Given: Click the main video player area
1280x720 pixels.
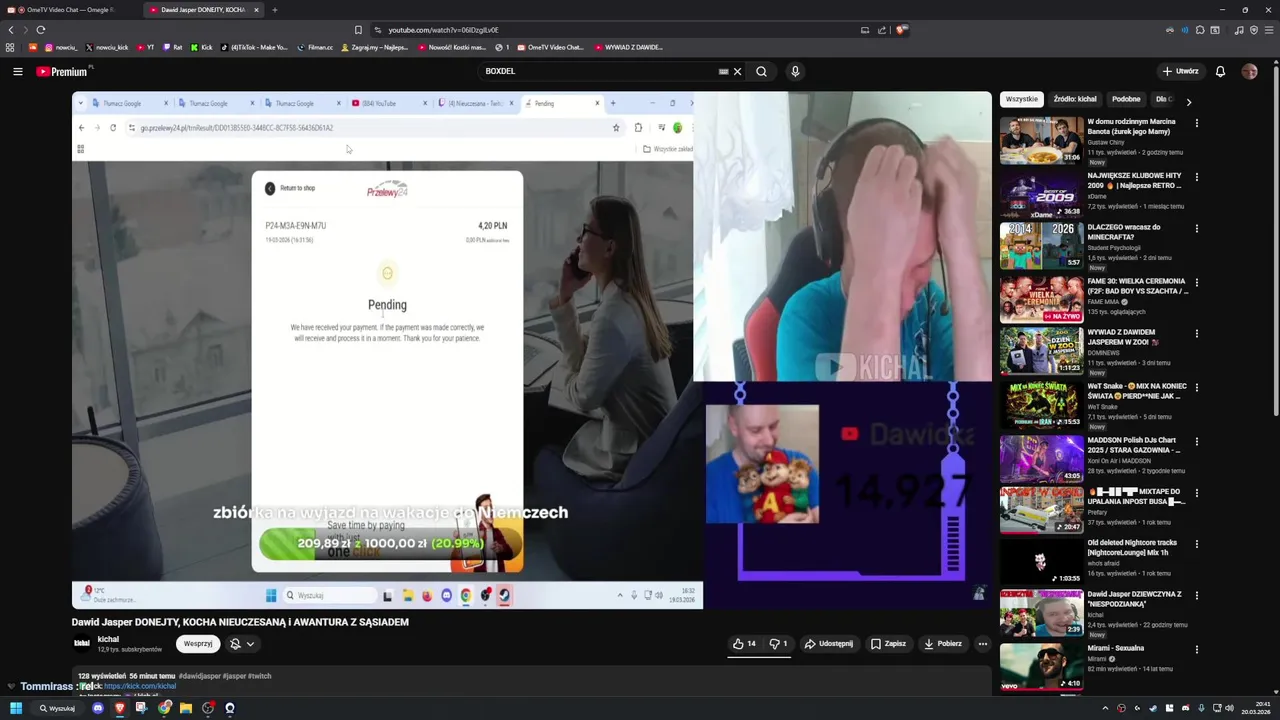Looking at the screenshot, I should click(531, 350).
